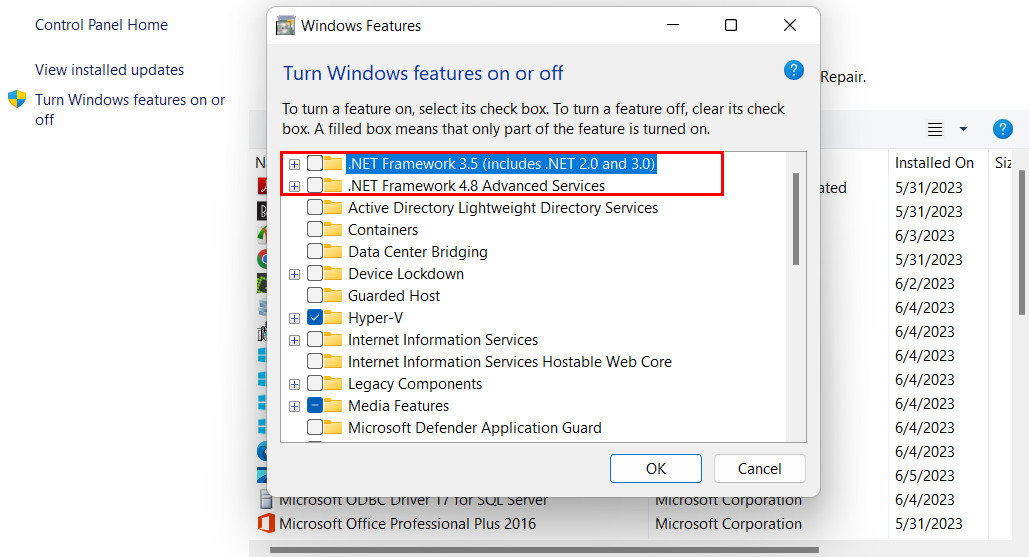Check the Device Lockdown checkbox
Image resolution: width=1029 pixels, height=557 pixels.
click(315, 274)
